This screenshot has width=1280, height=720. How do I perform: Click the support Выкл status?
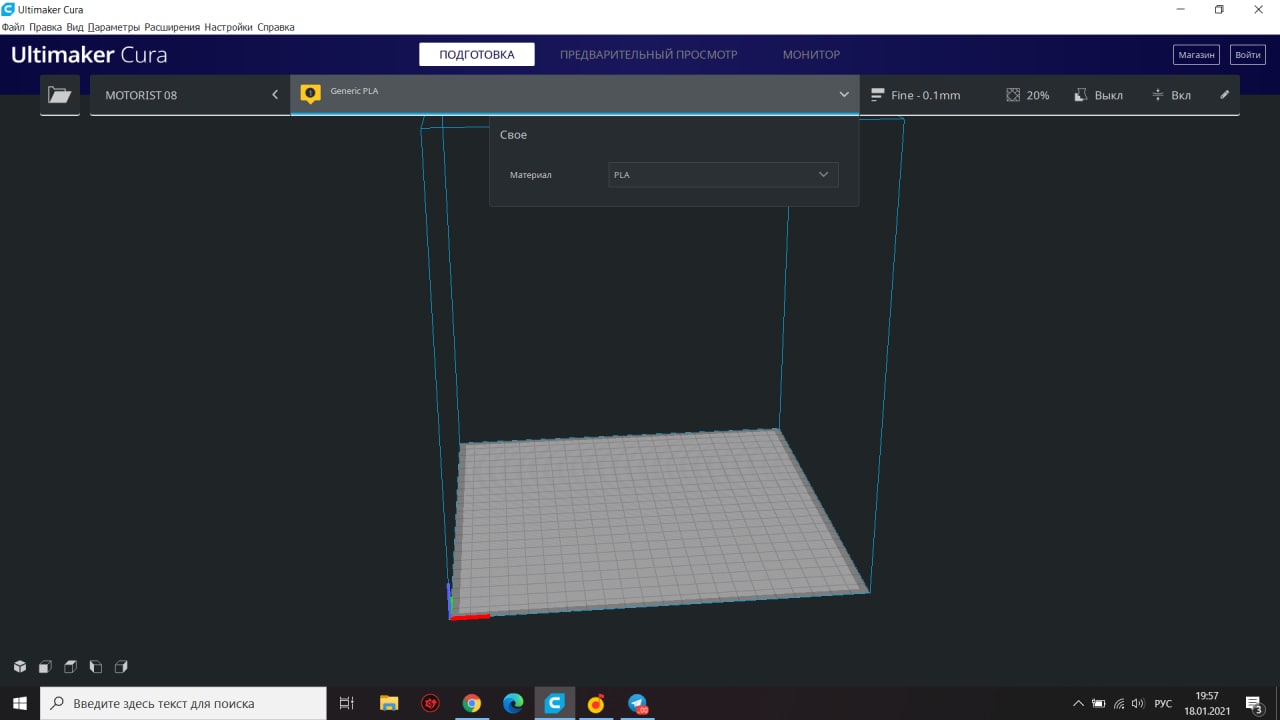click(x=1109, y=95)
